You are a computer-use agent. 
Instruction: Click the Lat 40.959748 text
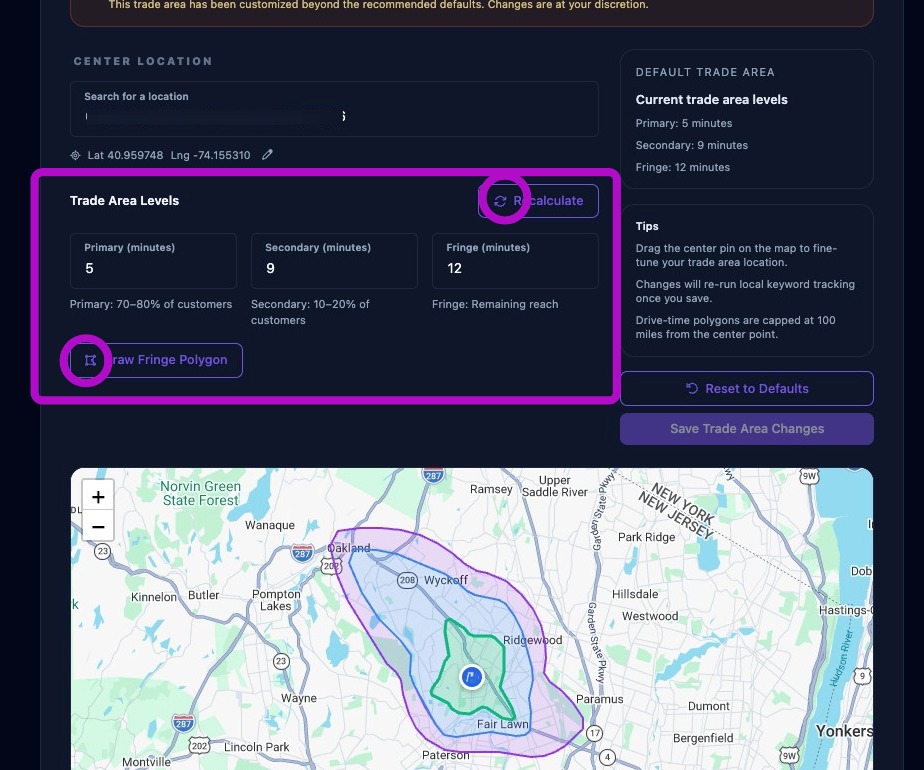point(125,156)
